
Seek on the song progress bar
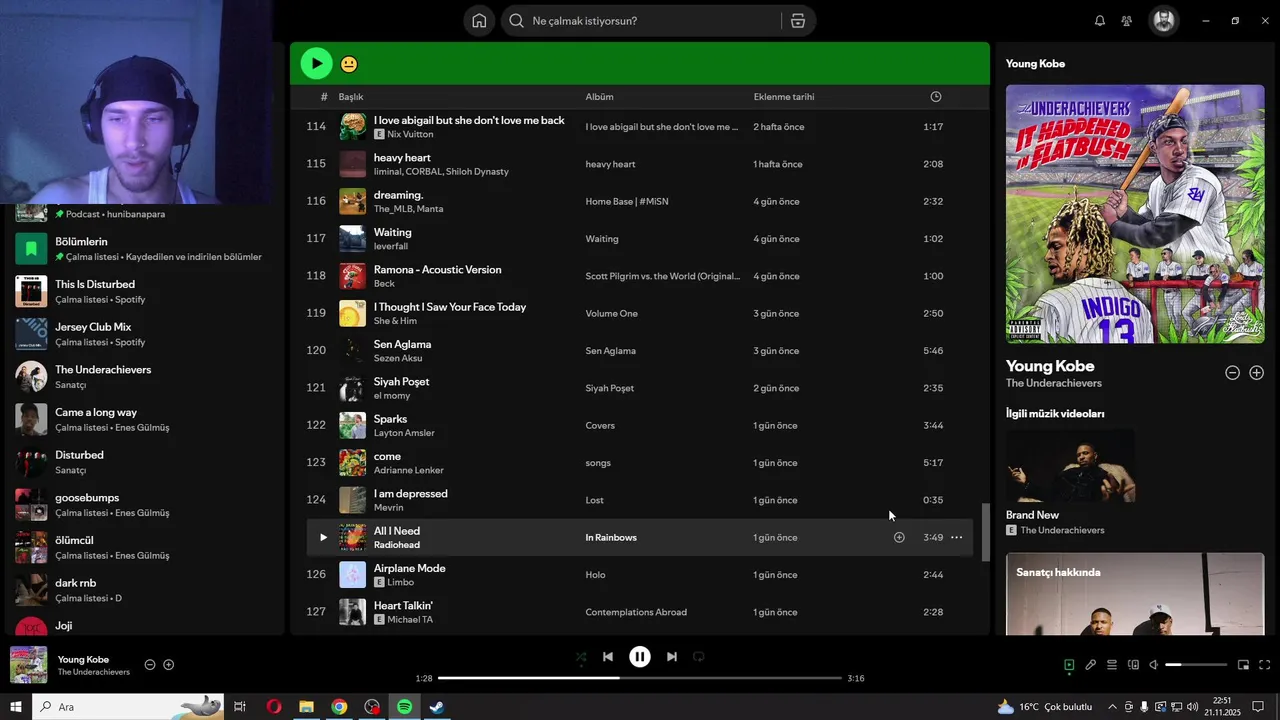[640, 678]
